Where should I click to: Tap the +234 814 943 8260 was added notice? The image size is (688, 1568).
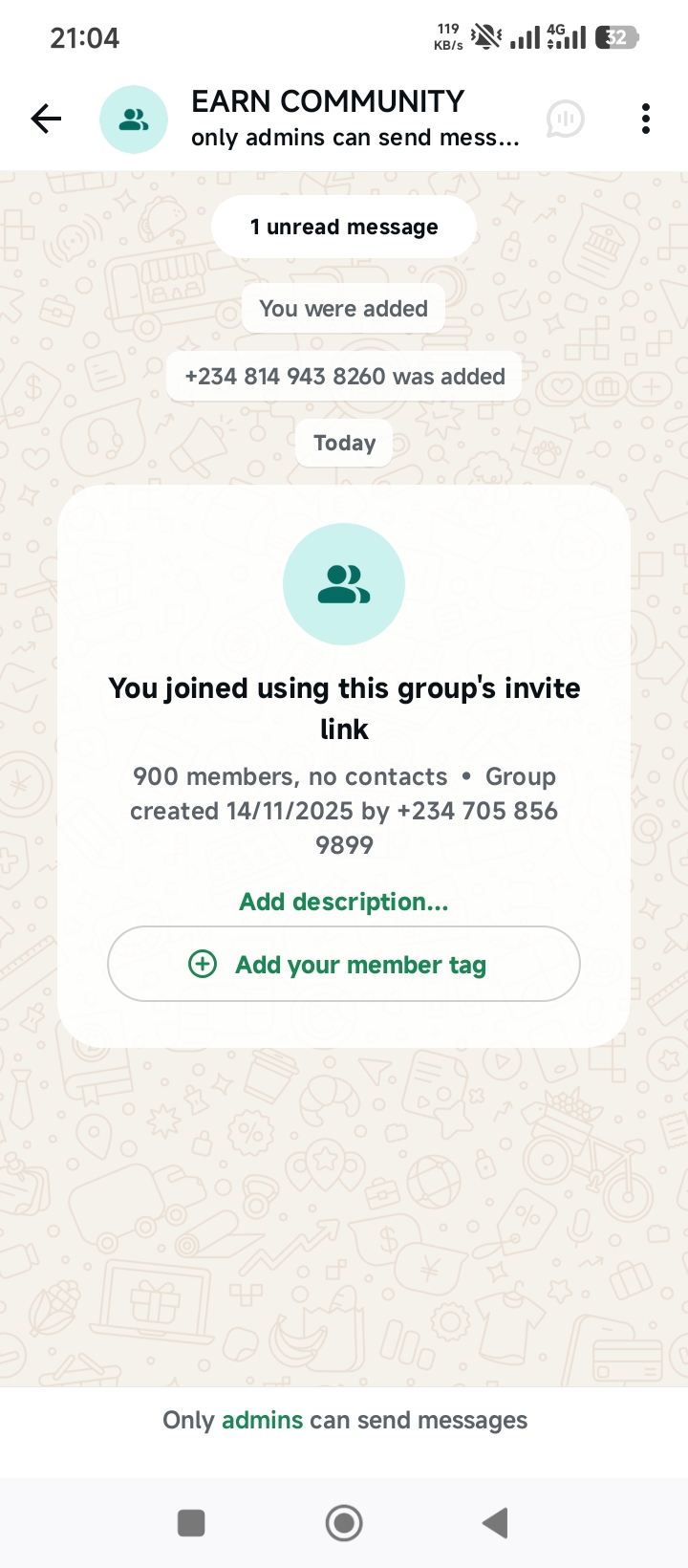click(344, 376)
